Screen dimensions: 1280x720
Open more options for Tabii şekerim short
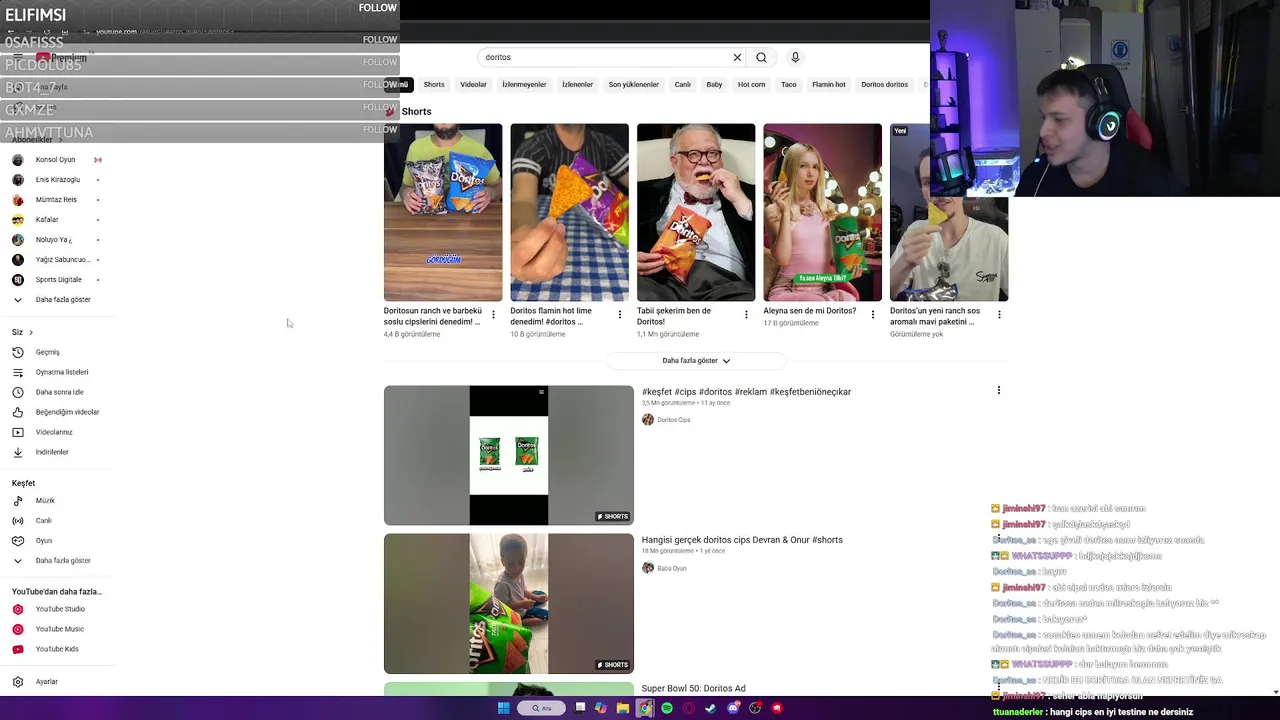(x=746, y=315)
